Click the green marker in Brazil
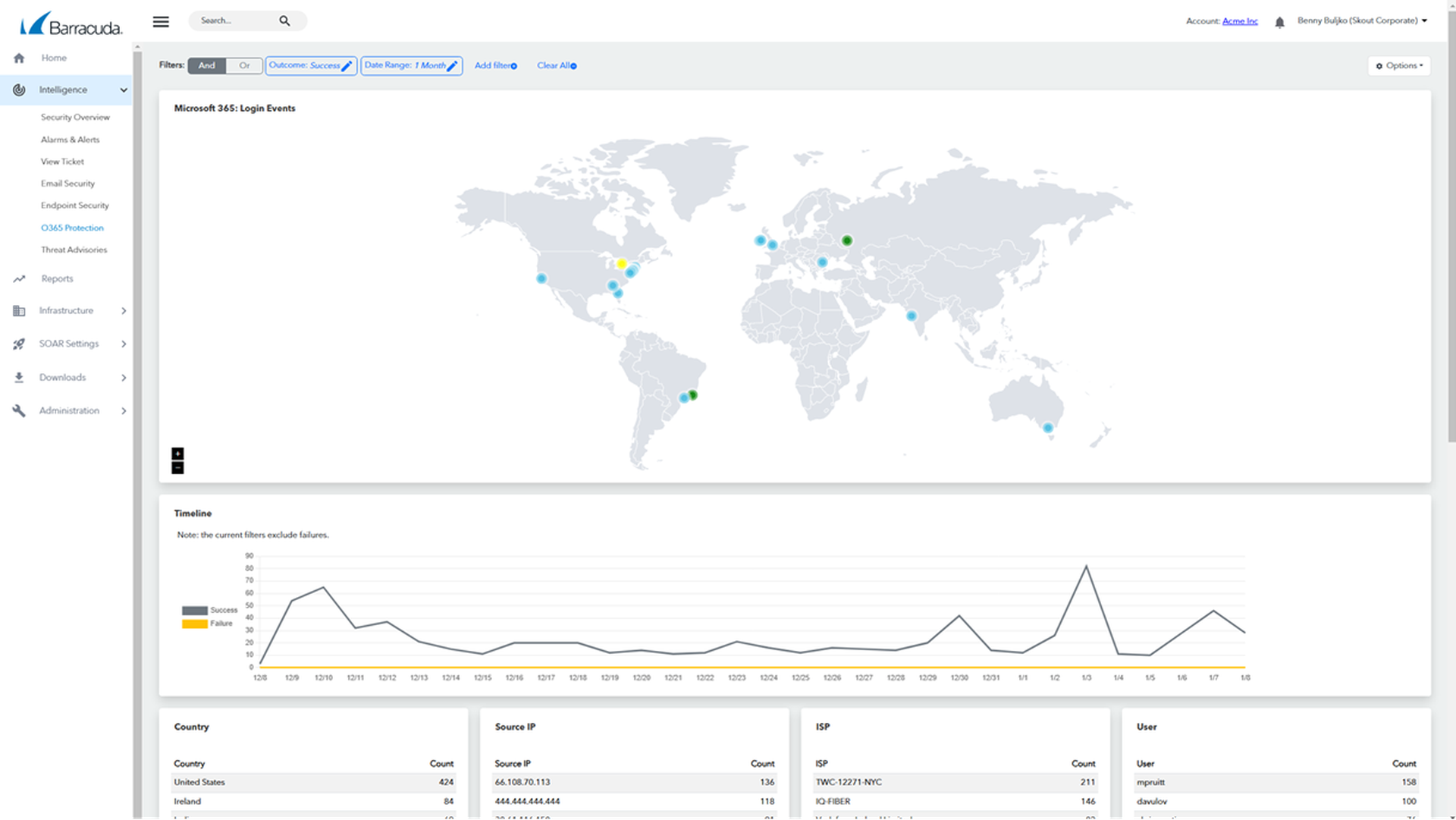Viewport: 1456px width, 820px height. (x=692, y=395)
